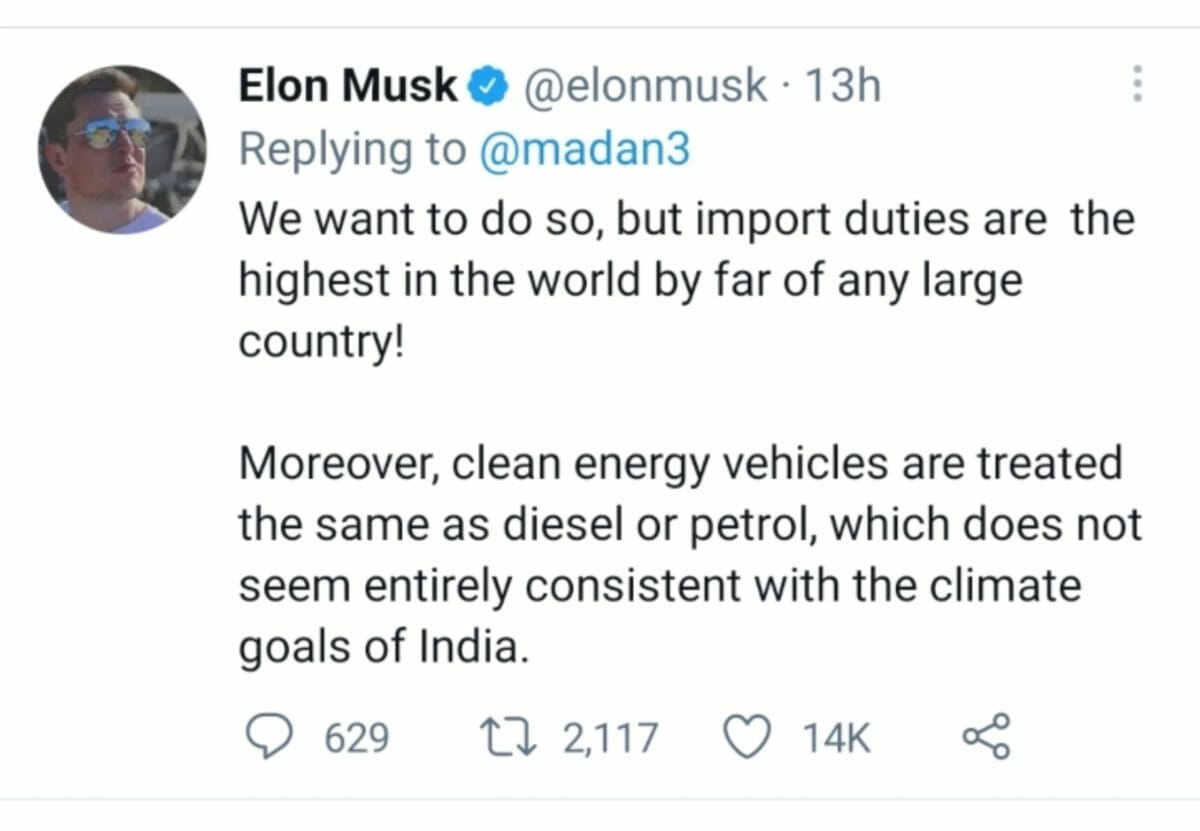Click the word 'country!' in the tweet
This screenshot has height=831, width=1200.
pos(323,343)
